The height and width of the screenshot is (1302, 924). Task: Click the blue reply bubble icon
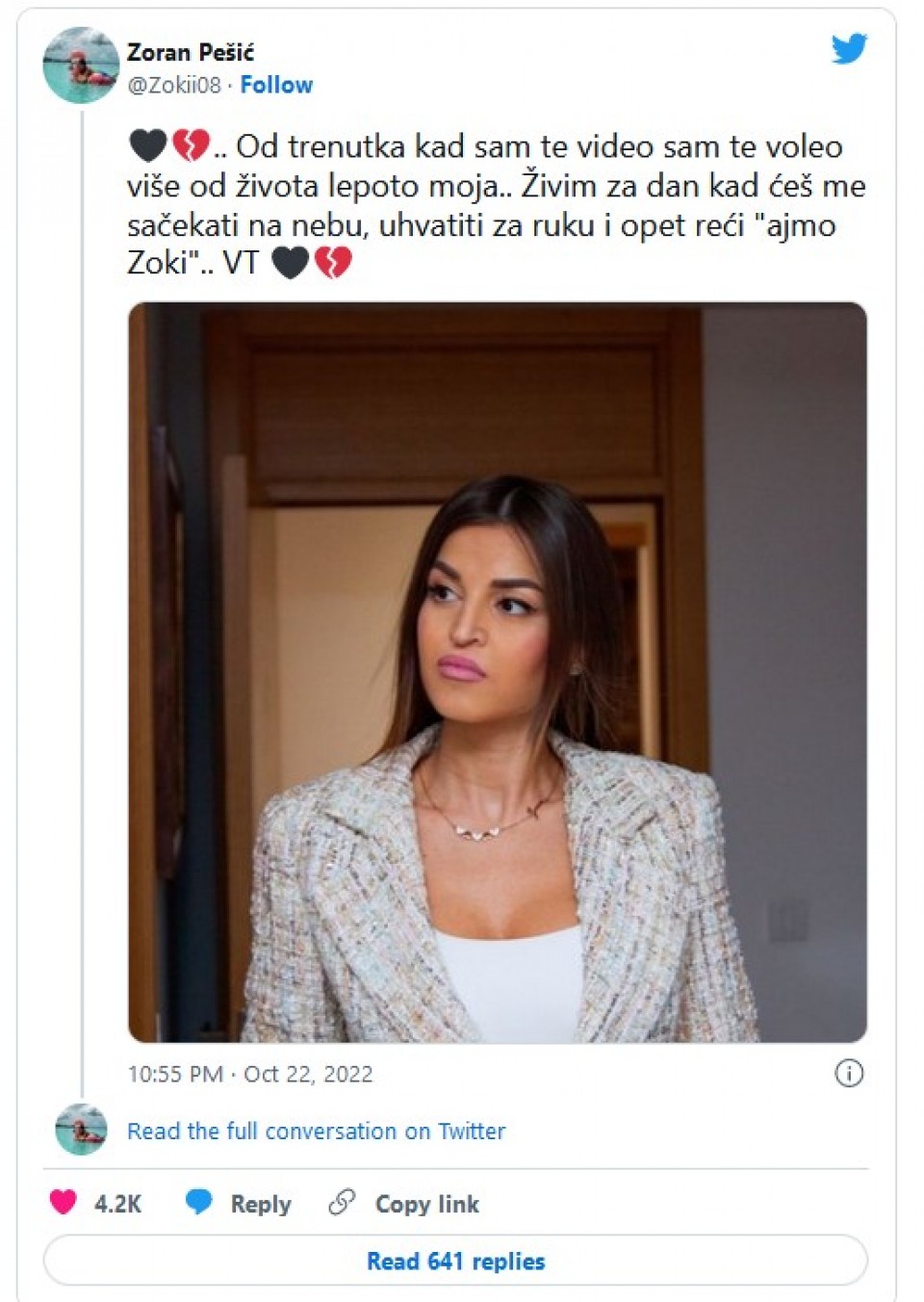(x=199, y=1203)
